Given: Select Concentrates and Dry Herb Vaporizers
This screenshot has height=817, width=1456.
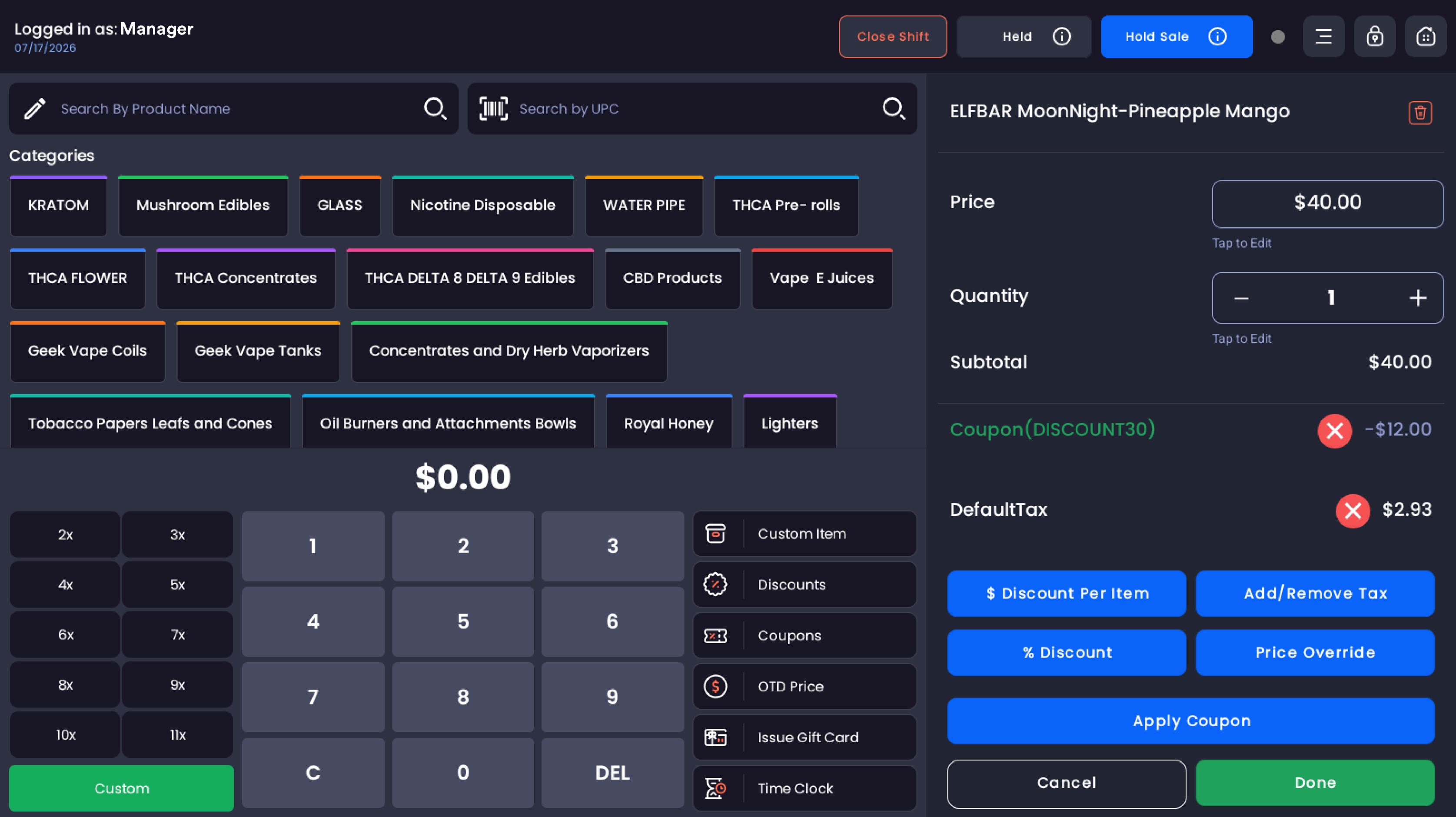Looking at the screenshot, I should point(509,352).
